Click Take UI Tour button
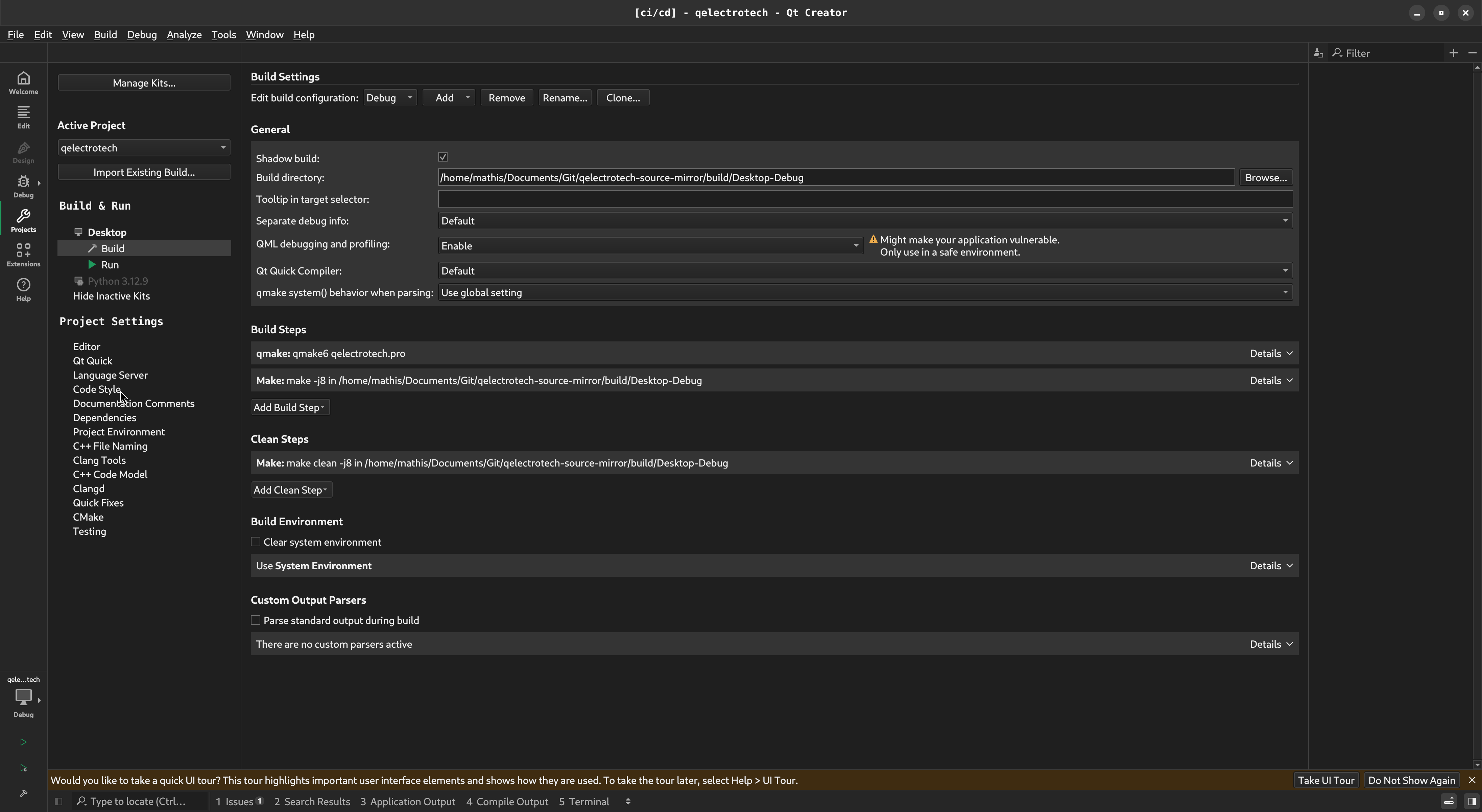Image resolution: width=1482 pixels, height=812 pixels. 1325,780
